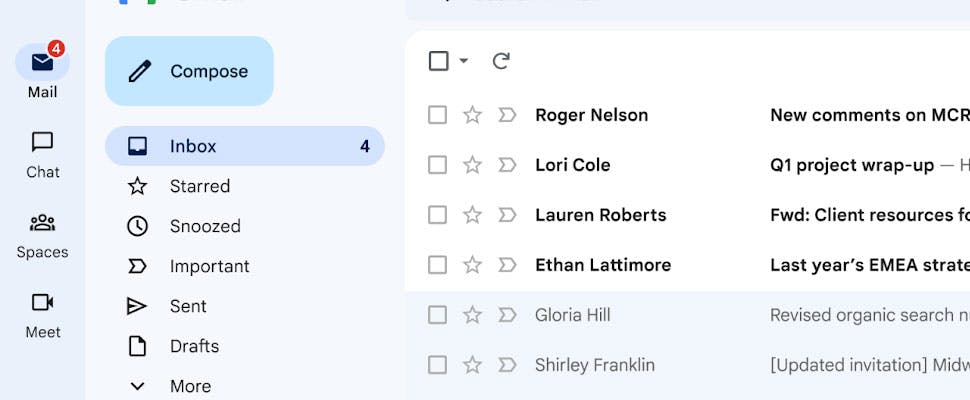Open Spaces from the left rail

(42, 234)
